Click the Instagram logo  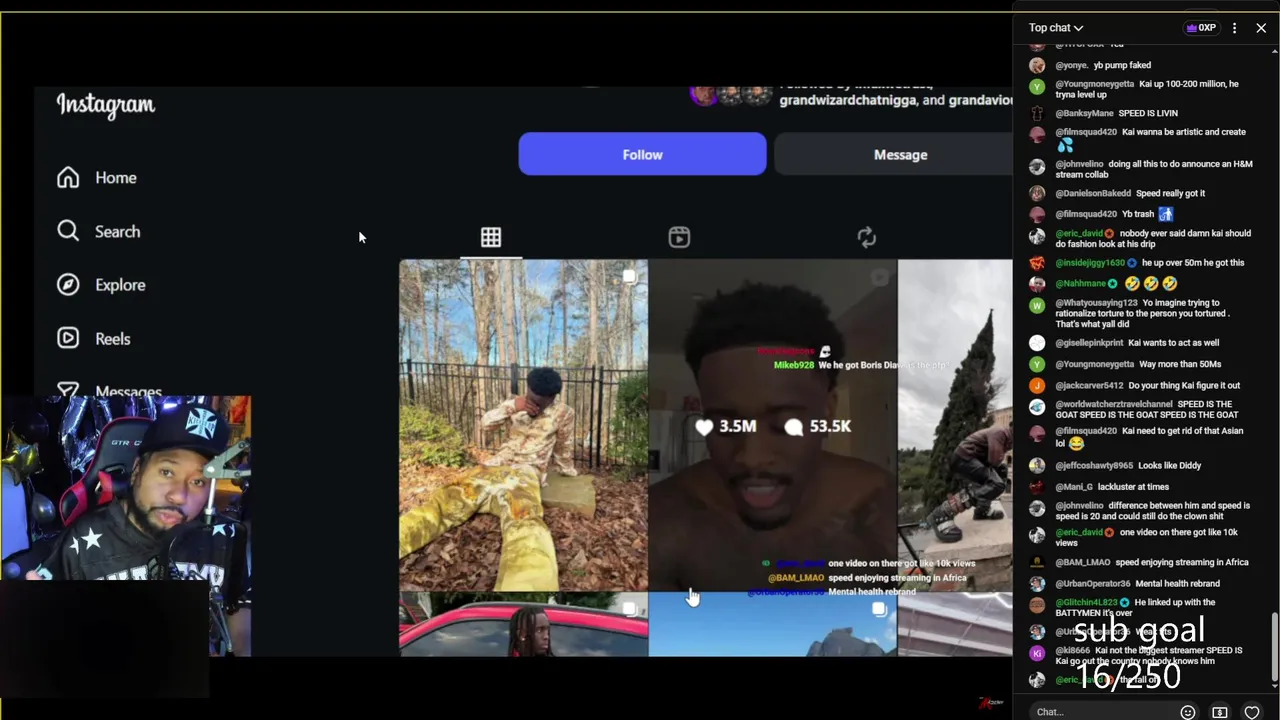[106, 105]
